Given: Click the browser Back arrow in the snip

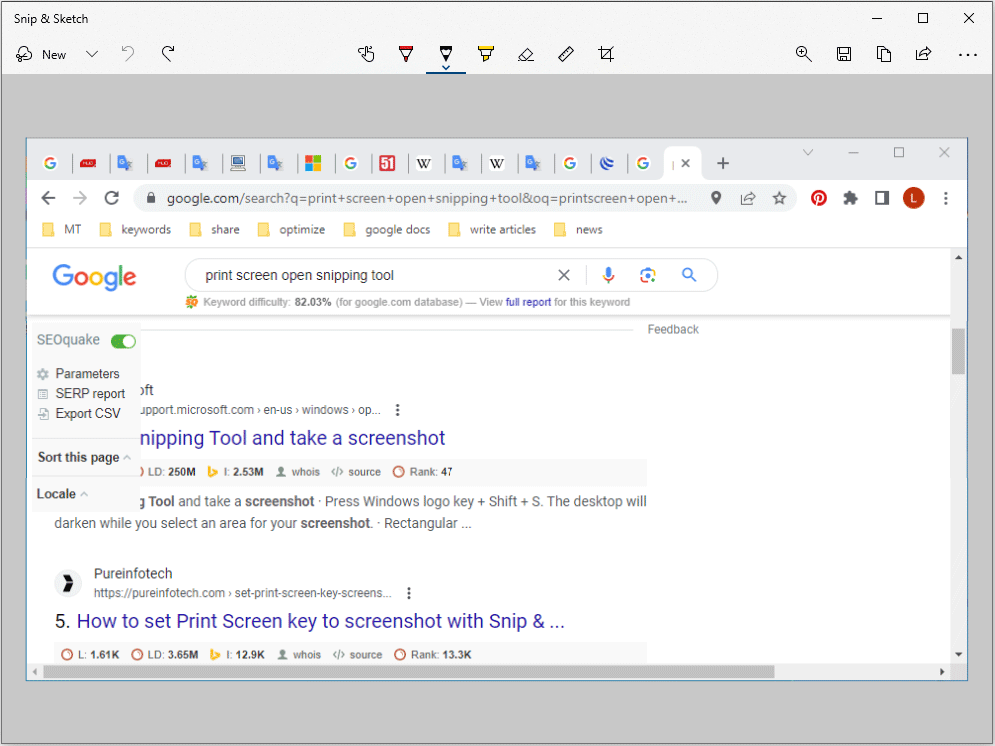Looking at the screenshot, I should coord(48,199).
